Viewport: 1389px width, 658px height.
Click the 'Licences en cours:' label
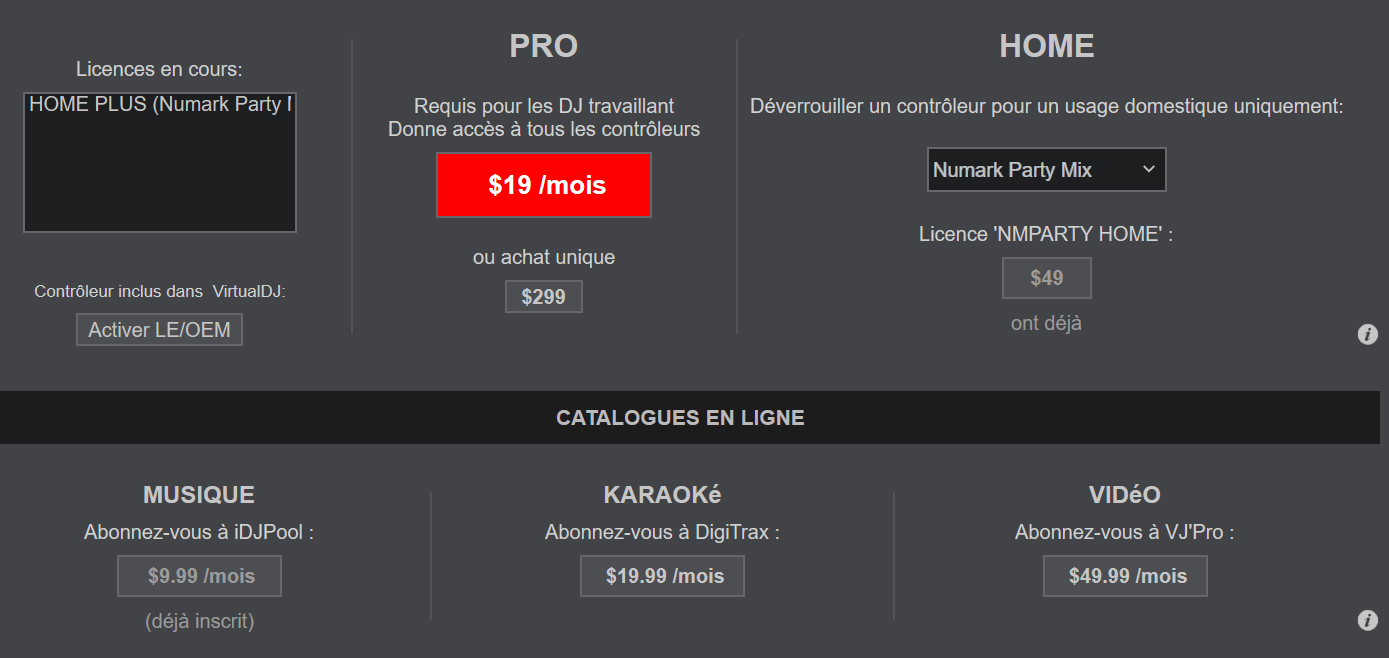tap(160, 69)
